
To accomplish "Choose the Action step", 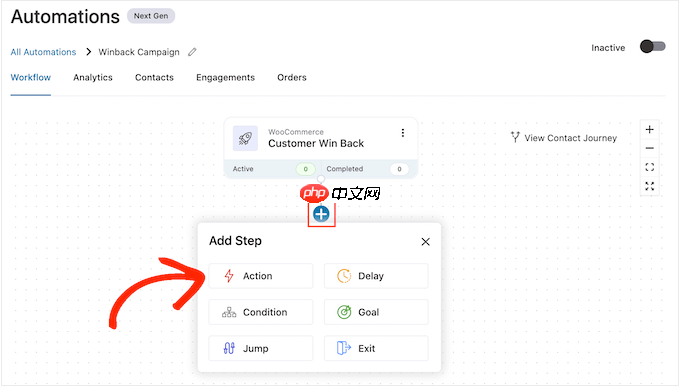I will click(261, 276).
